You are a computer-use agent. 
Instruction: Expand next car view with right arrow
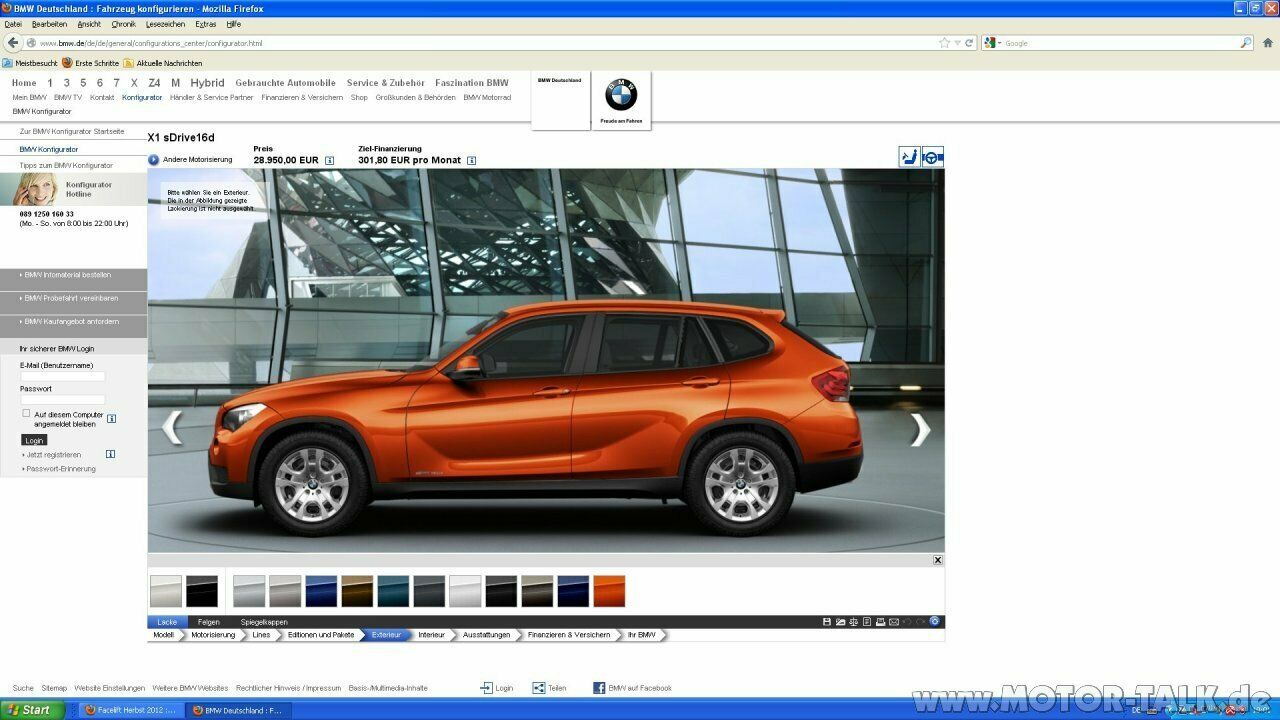[x=918, y=429]
